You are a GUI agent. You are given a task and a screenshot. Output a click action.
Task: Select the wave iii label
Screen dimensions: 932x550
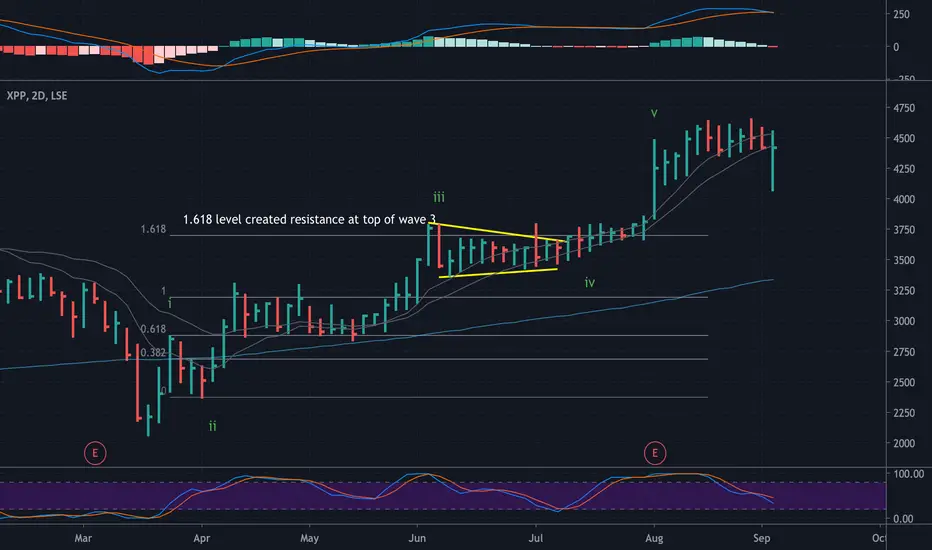tap(439, 197)
